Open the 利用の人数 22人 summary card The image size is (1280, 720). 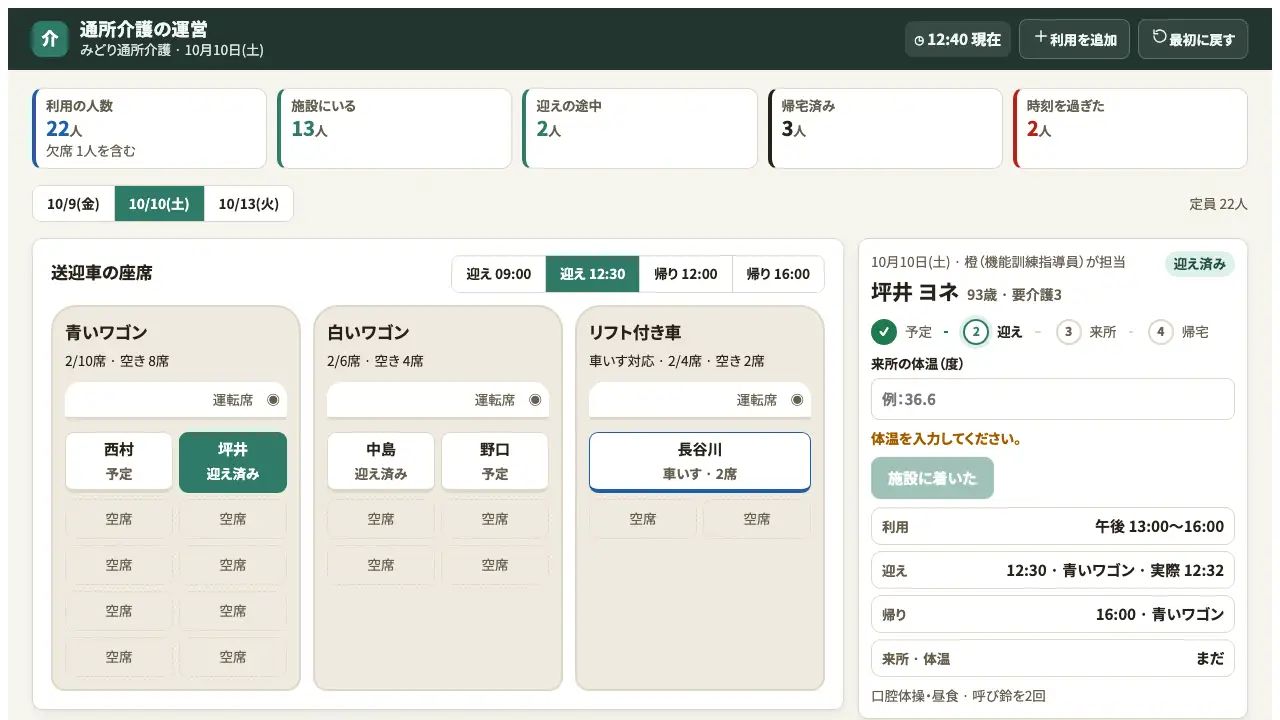pyautogui.click(x=150, y=129)
